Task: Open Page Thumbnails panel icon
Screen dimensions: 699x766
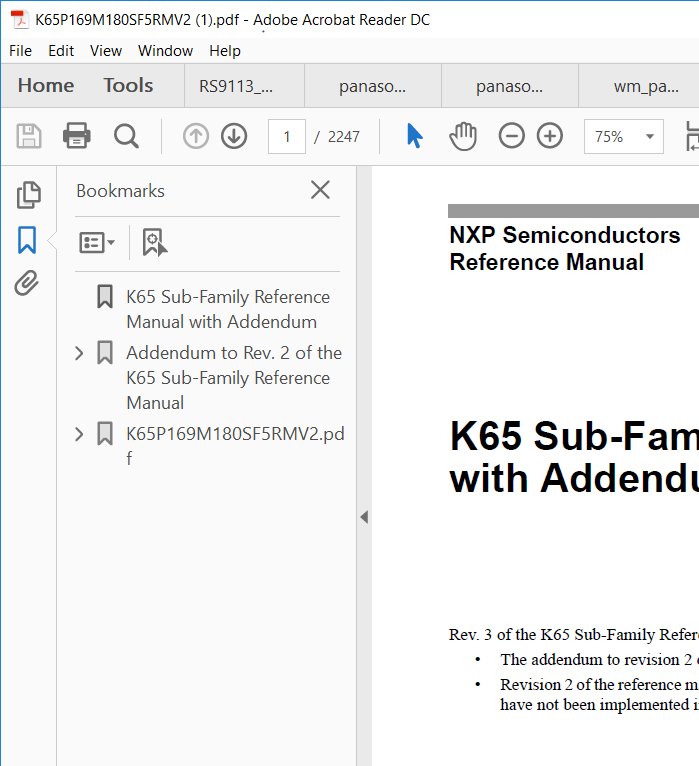Action: tap(28, 195)
